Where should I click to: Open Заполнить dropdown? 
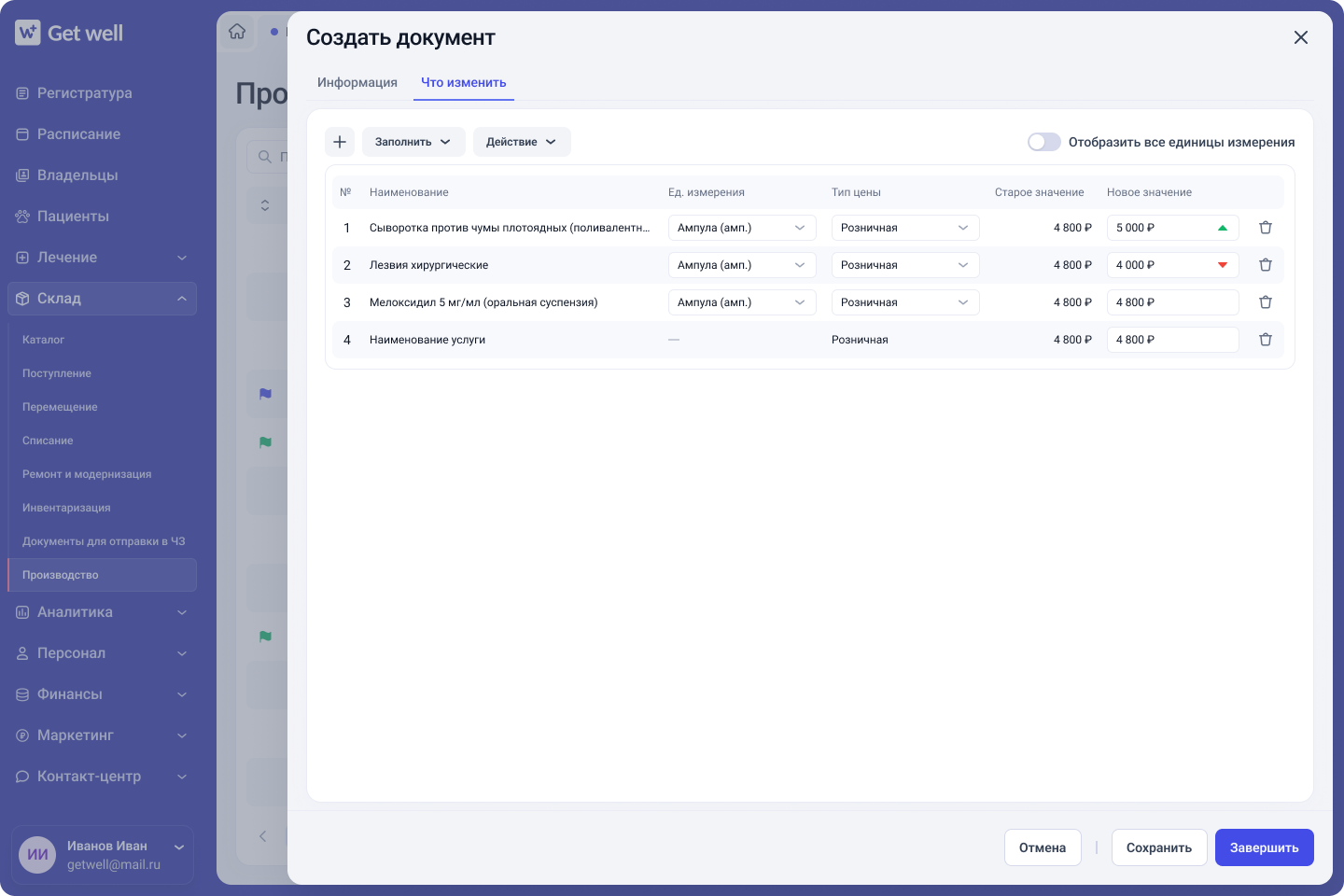tap(413, 142)
